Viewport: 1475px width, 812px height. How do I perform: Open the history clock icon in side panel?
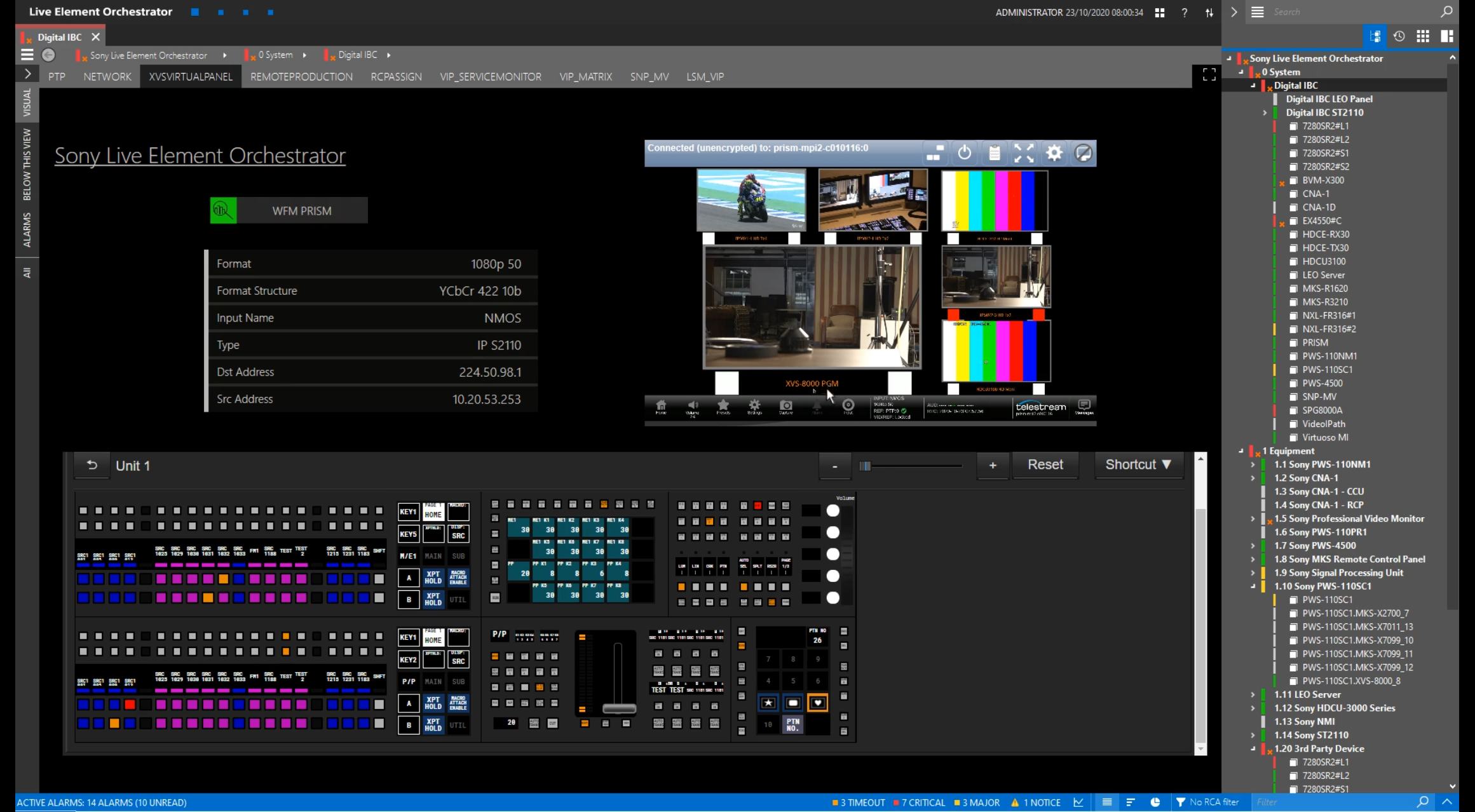(x=1399, y=36)
